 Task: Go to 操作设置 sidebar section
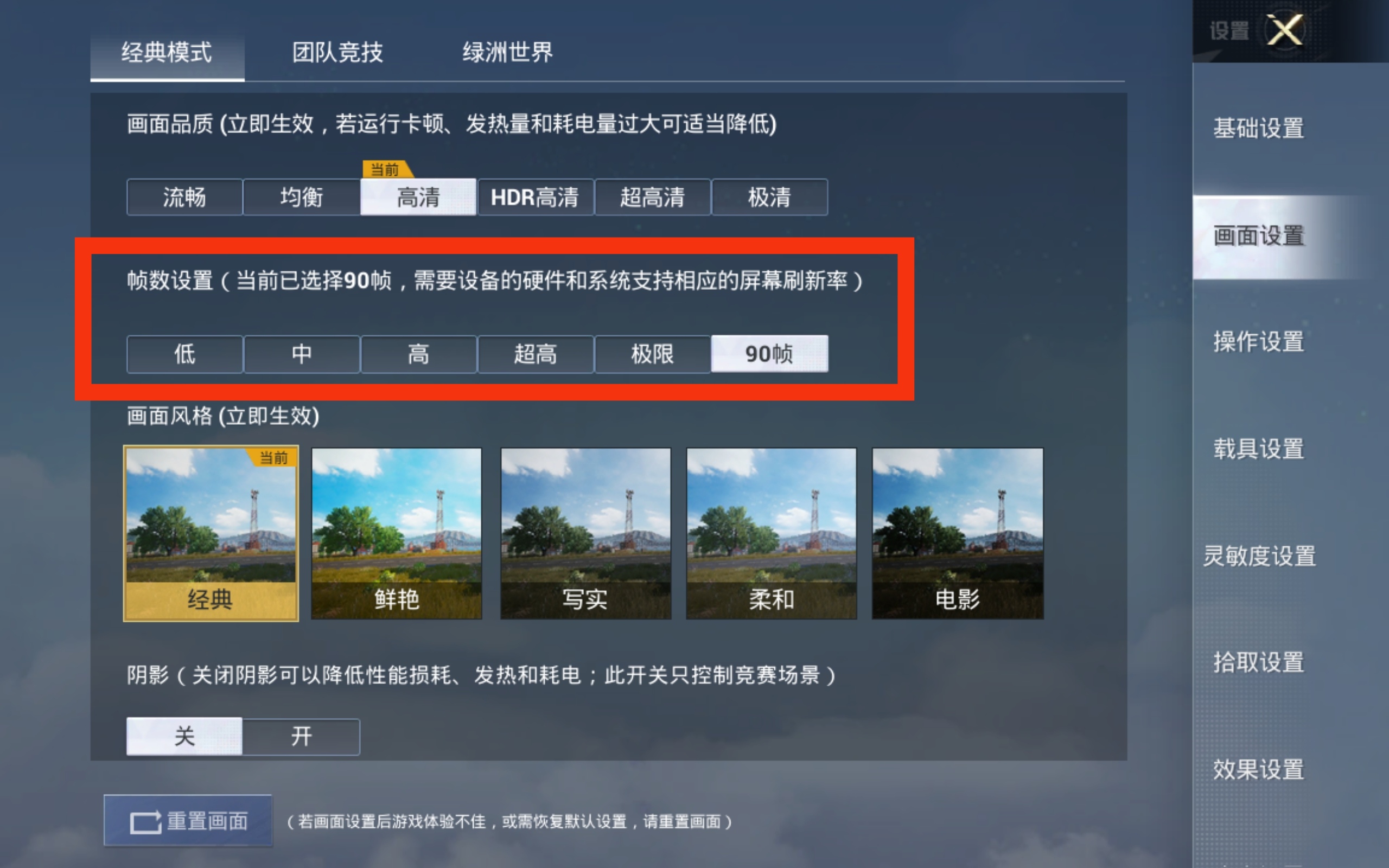1258,342
